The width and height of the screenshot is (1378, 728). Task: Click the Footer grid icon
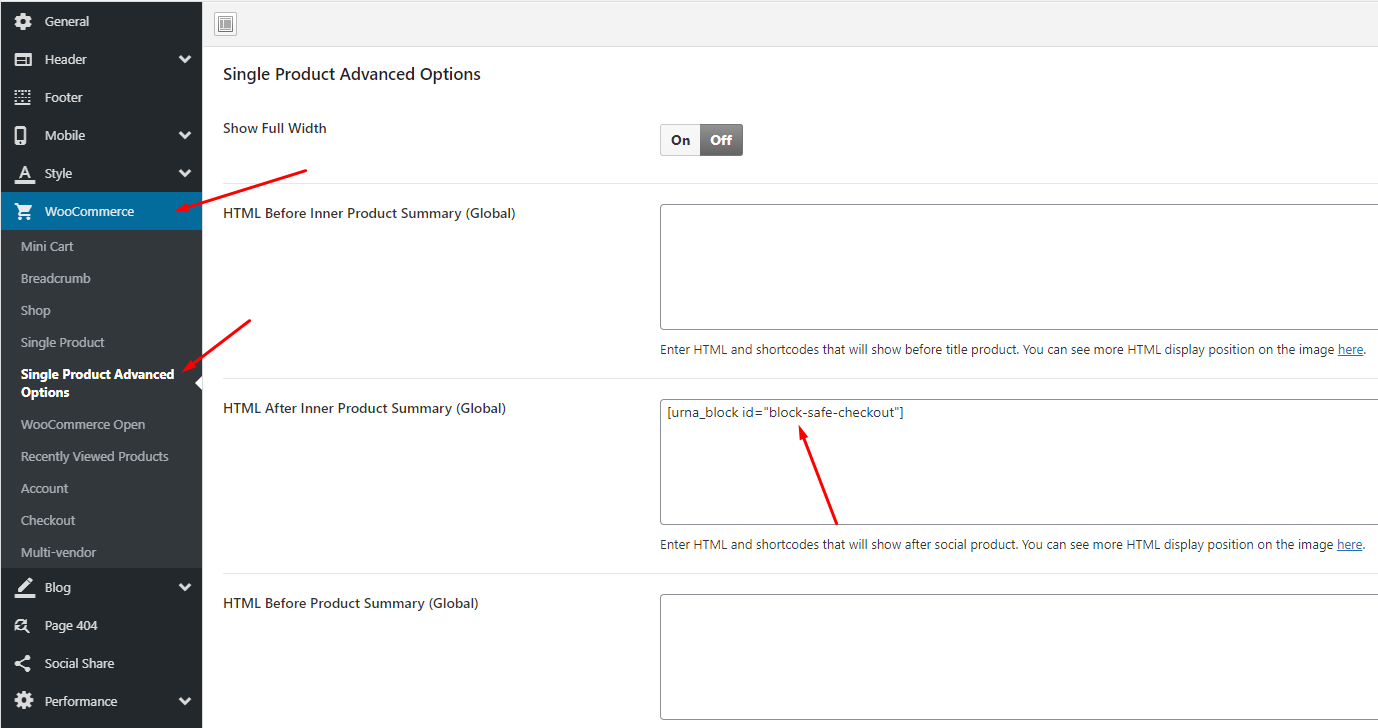[x=23, y=97]
